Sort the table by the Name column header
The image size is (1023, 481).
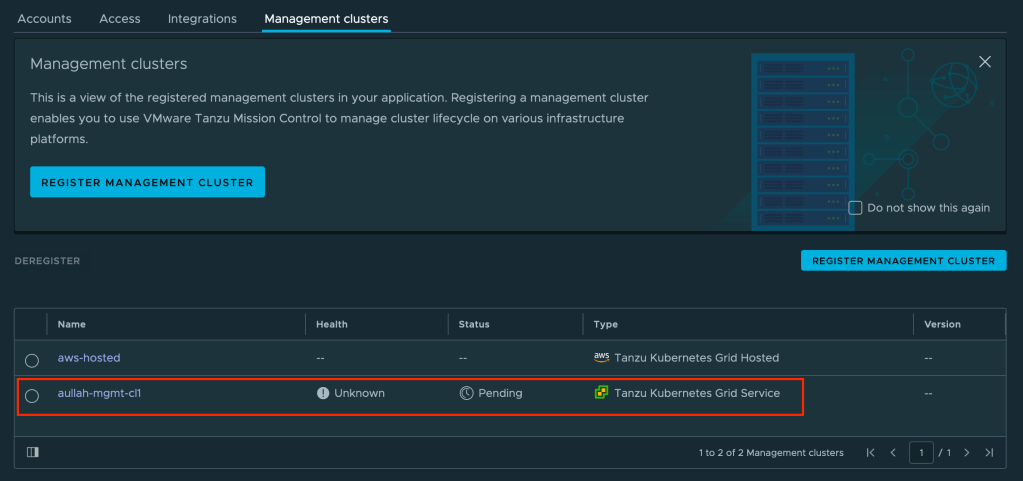coord(71,324)
